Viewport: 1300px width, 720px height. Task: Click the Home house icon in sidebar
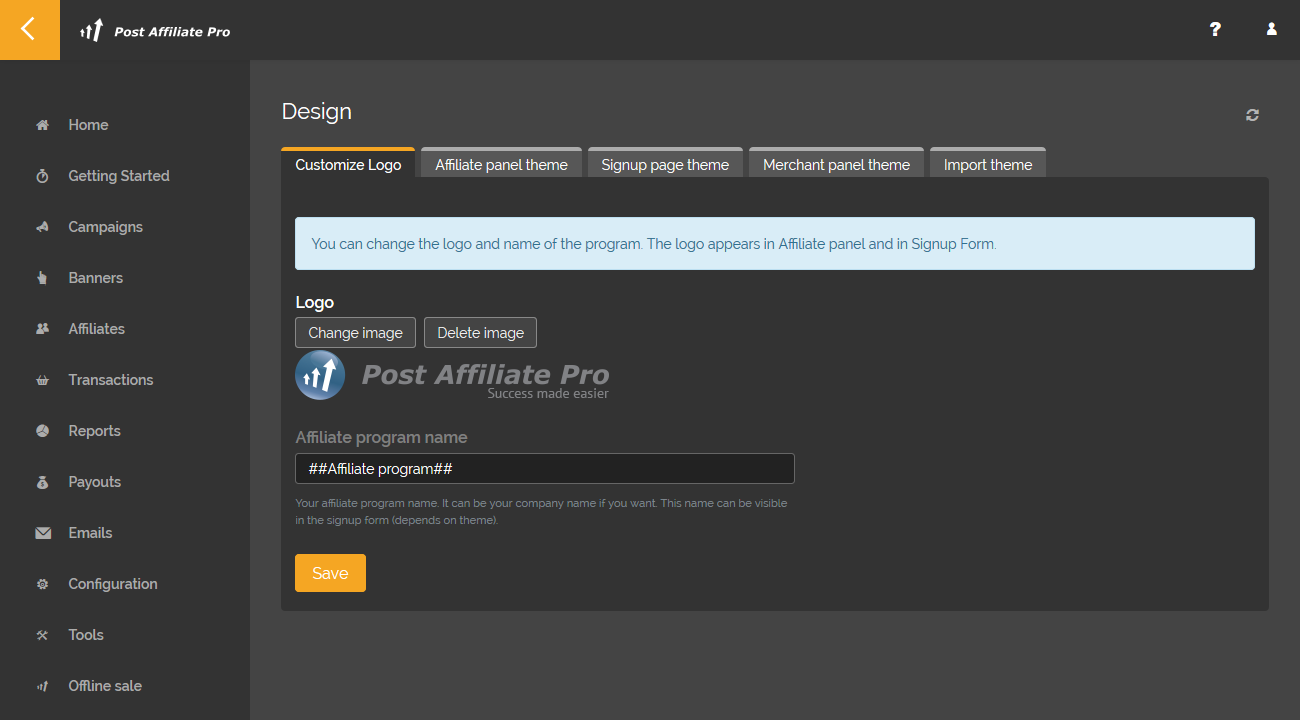42,125
